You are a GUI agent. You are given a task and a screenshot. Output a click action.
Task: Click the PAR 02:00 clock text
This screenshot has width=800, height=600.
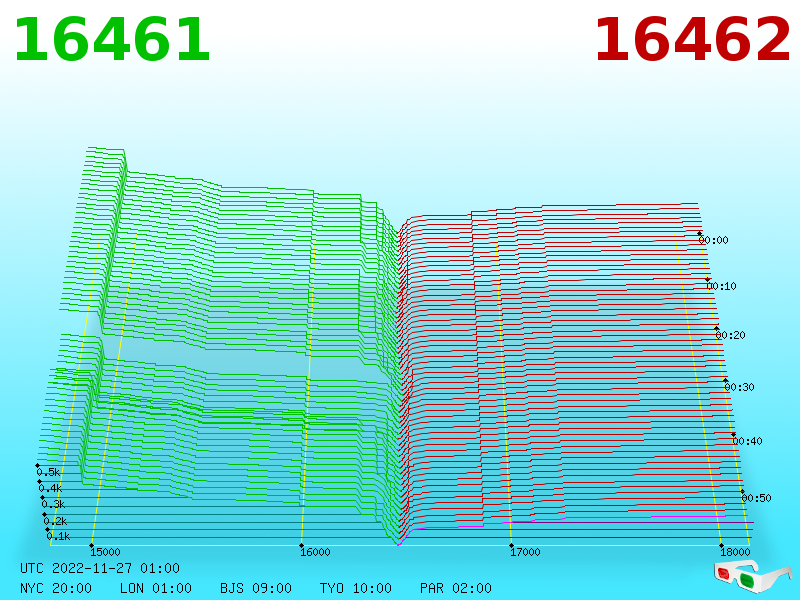tap(456, 588)
